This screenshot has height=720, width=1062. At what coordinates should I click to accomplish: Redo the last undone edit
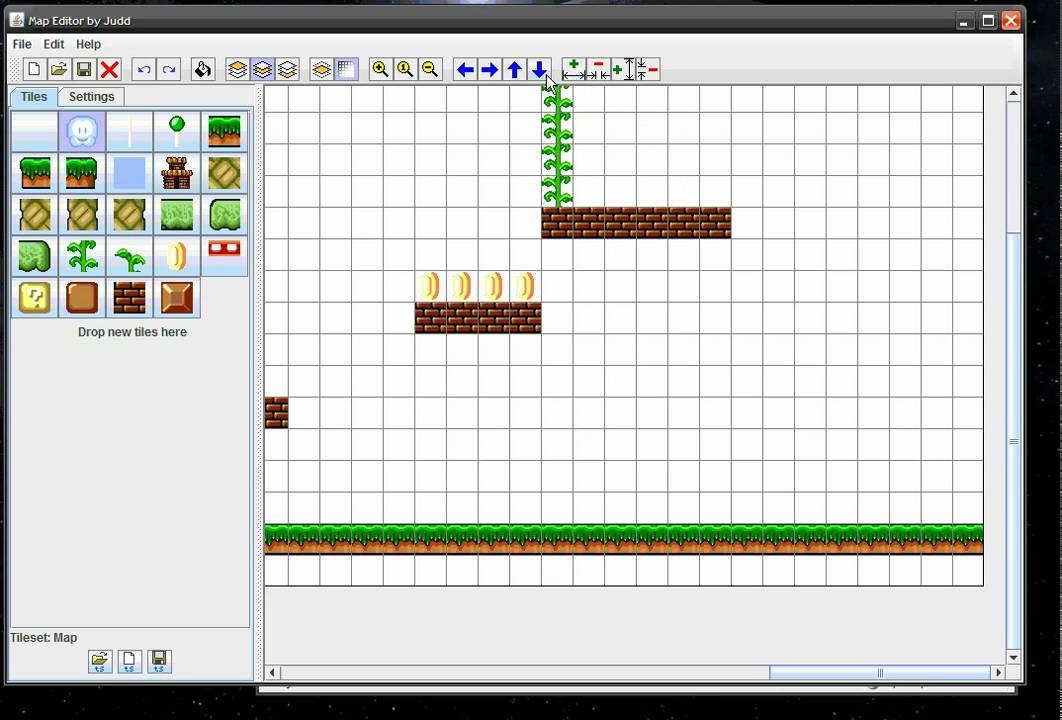pyautogui.click(x=169, y=69)
